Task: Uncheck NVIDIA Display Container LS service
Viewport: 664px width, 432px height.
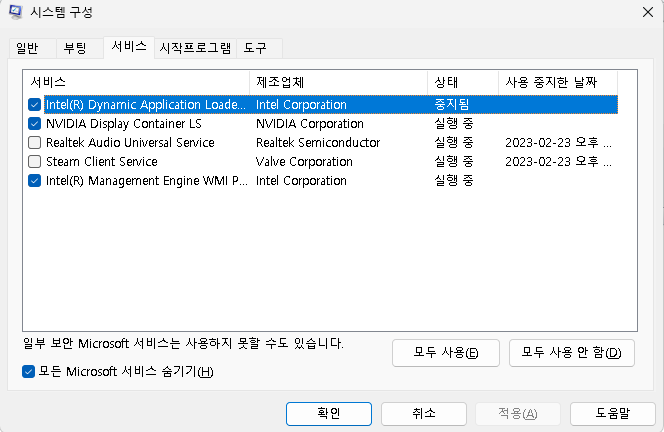Action: pyautogui.click(x=34, y=124)
